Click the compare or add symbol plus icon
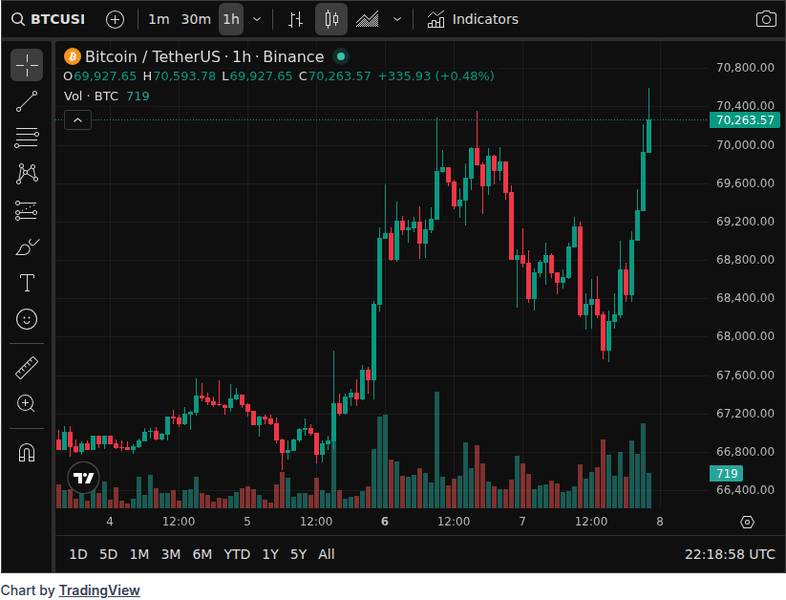 point(115,20)
